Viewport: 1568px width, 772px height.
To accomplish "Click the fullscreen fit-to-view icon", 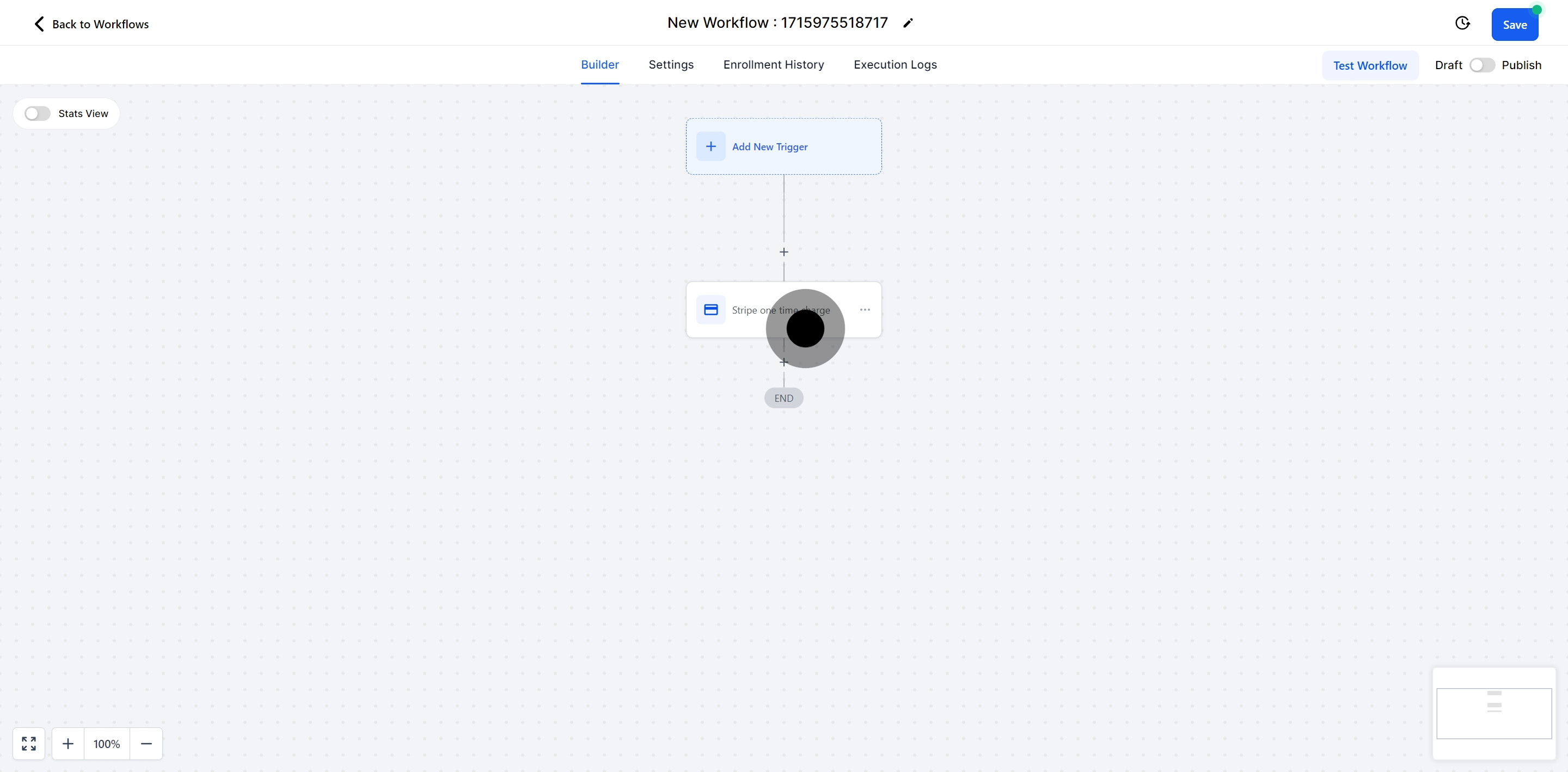I will pyautogui.click(x=29, y=743).
